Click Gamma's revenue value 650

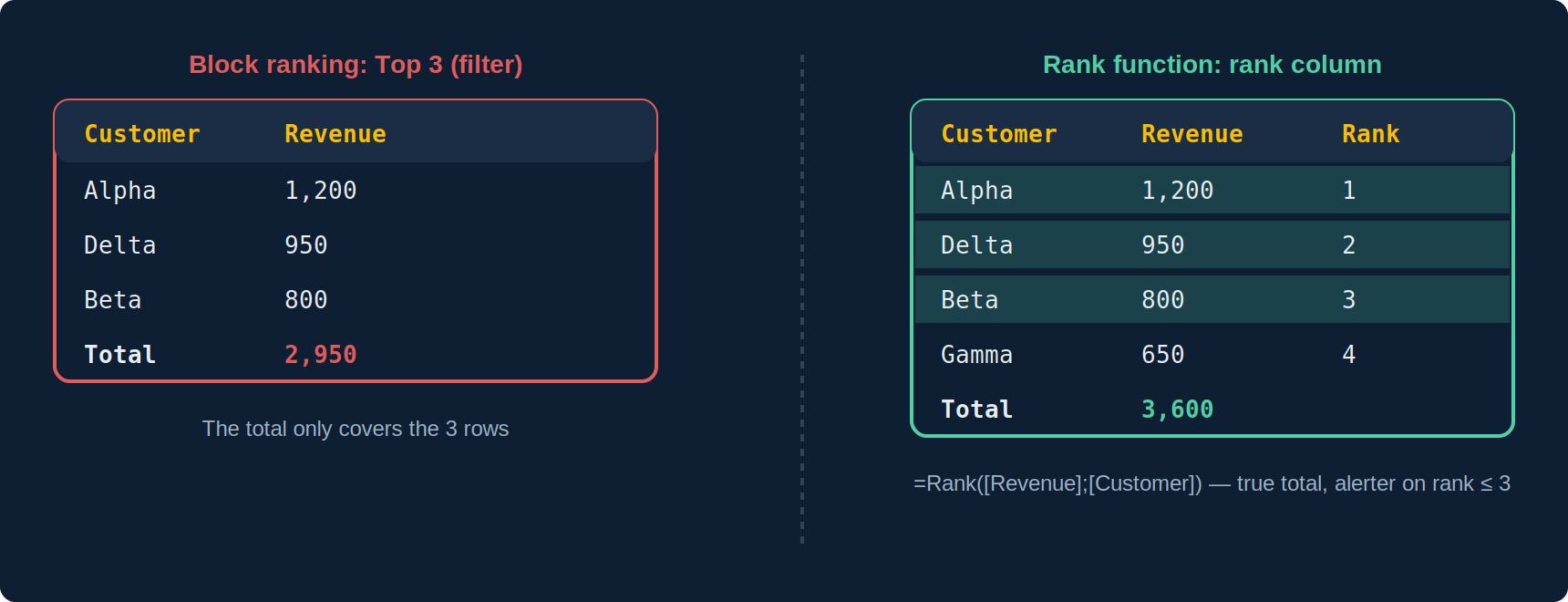[x=1163, y=355]
